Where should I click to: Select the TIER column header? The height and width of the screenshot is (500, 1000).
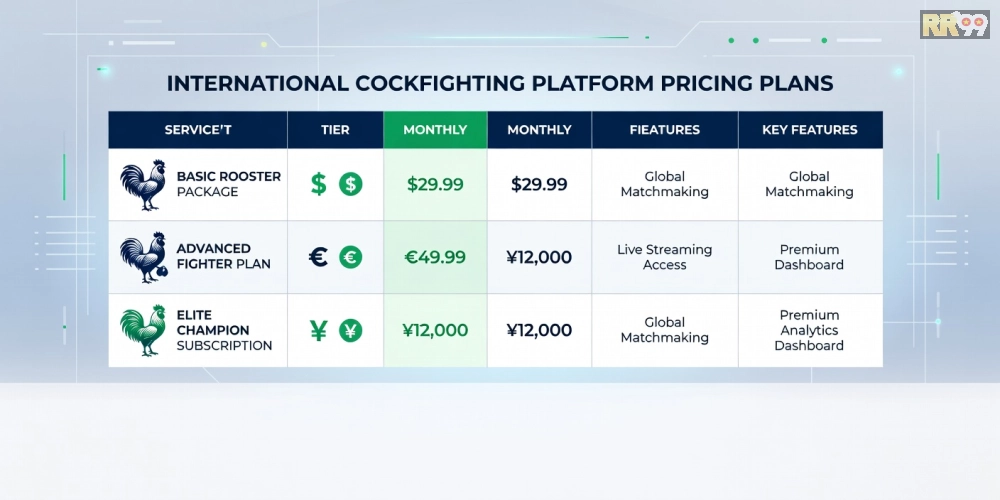335,130
